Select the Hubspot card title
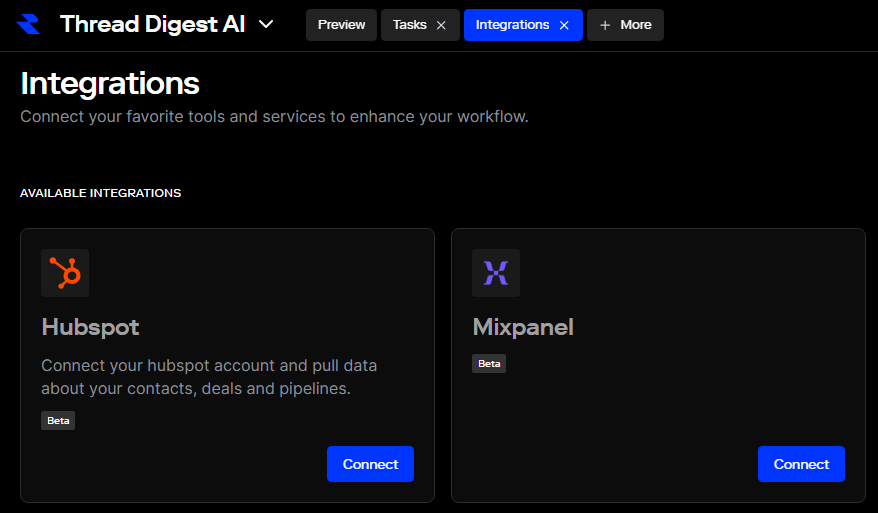This screenshot has height=513, width=878. (x=90, y=327)
